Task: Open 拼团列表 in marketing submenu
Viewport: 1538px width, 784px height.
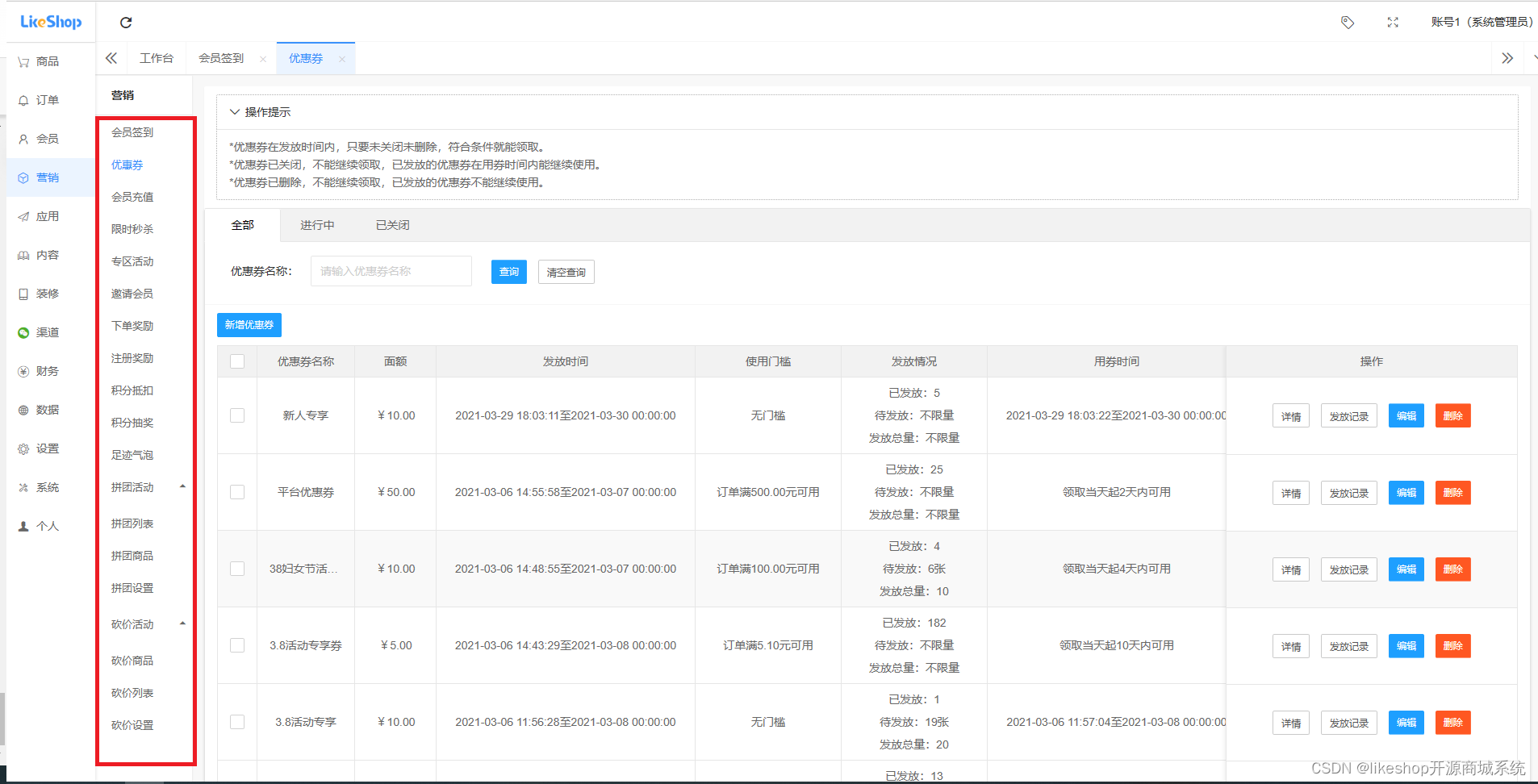Action: pos(132,523)
